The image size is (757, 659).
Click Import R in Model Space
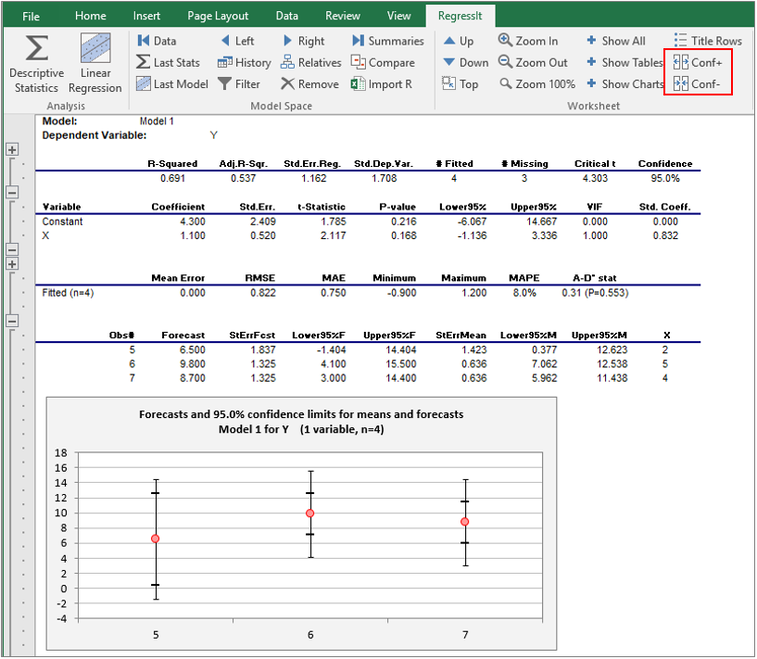point(382,84)
